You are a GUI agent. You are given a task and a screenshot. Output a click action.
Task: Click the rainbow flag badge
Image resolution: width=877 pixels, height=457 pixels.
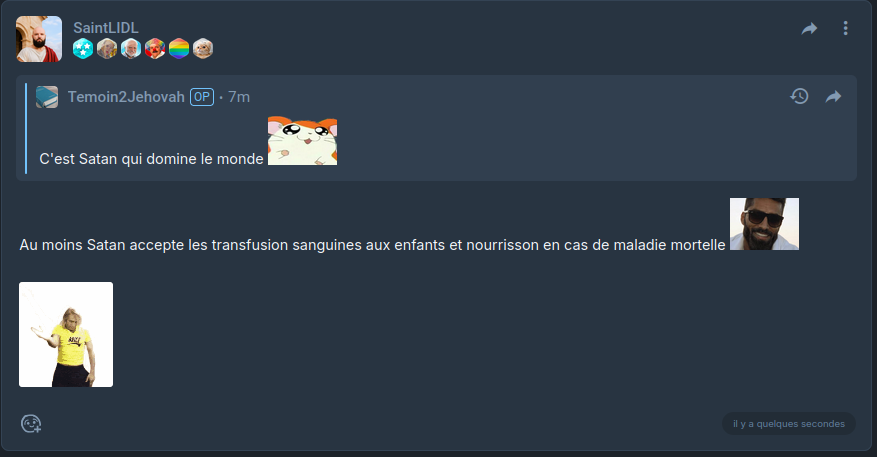[x=179, y=49]
